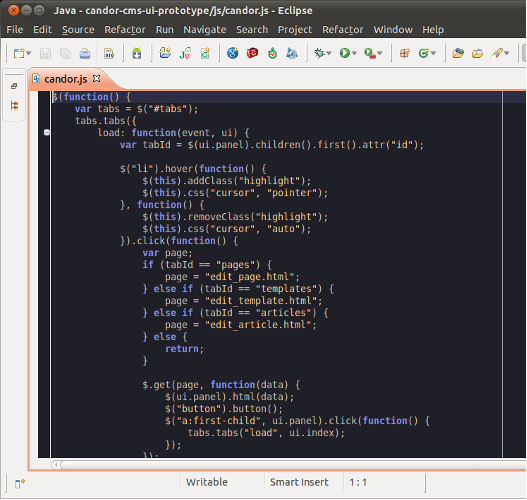Open the Run button dropdown arrow

(354, 53)
